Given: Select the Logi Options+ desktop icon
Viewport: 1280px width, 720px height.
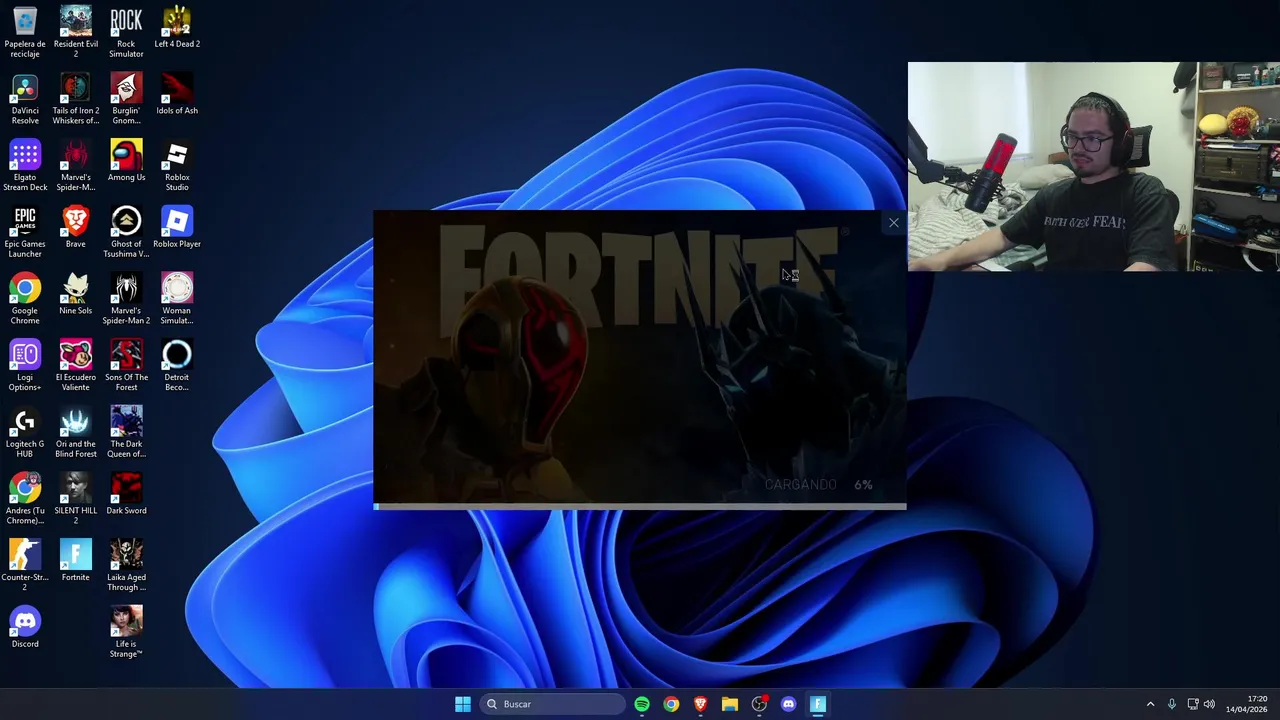Looking at the screenshot, I should pos(25,365).
